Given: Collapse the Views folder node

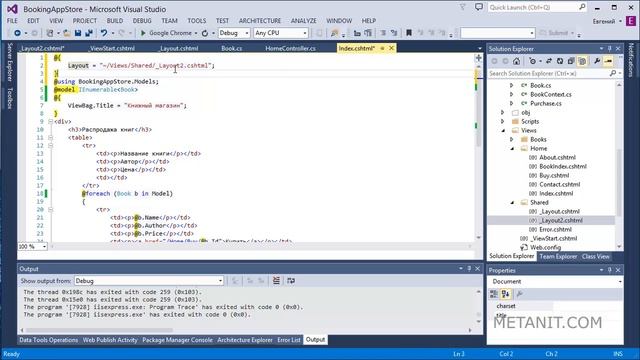Looking at the screenshot, I should 503,131.
